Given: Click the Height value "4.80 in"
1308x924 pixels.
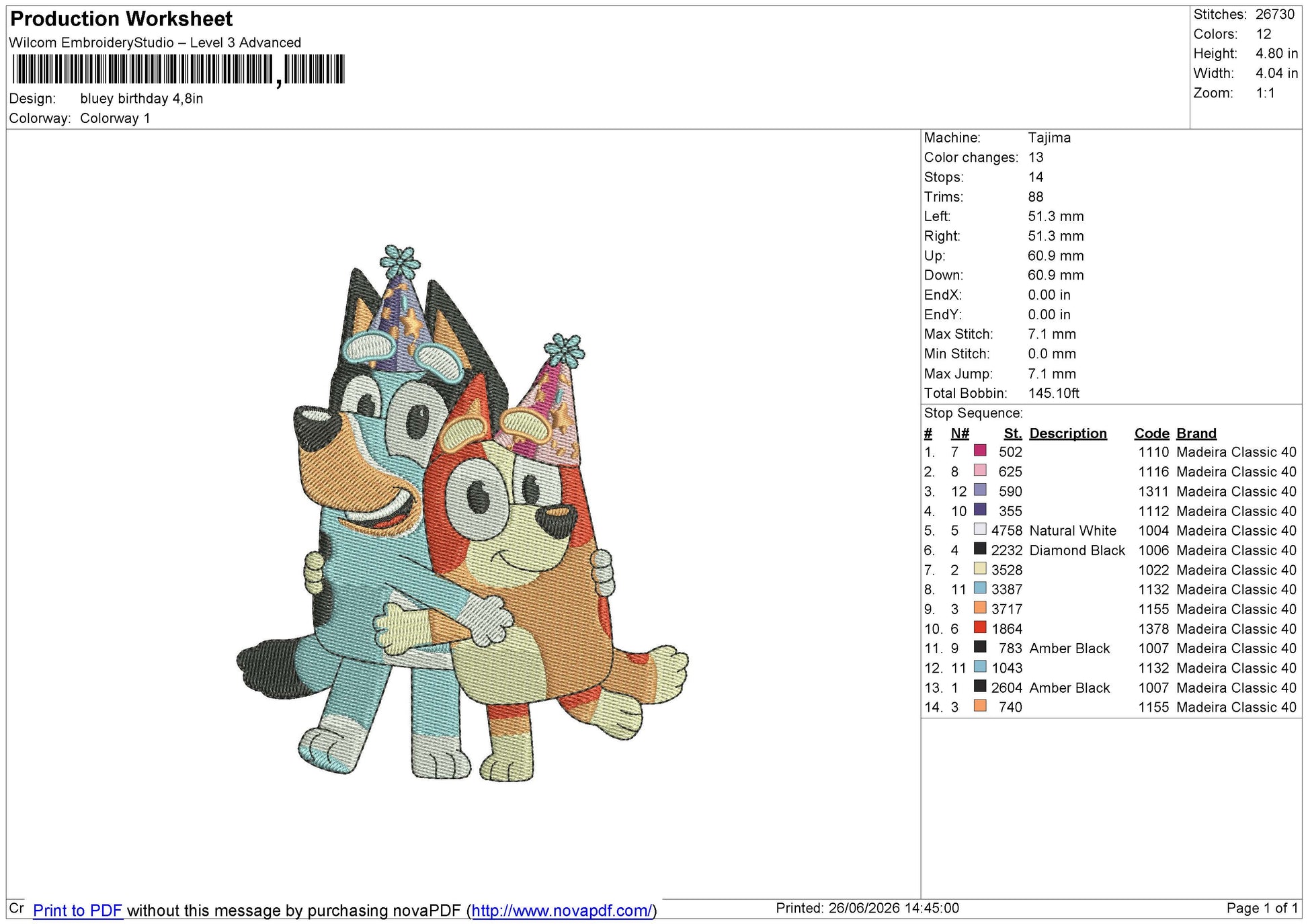Looking at the screenshot, I should click(1277, 54).
